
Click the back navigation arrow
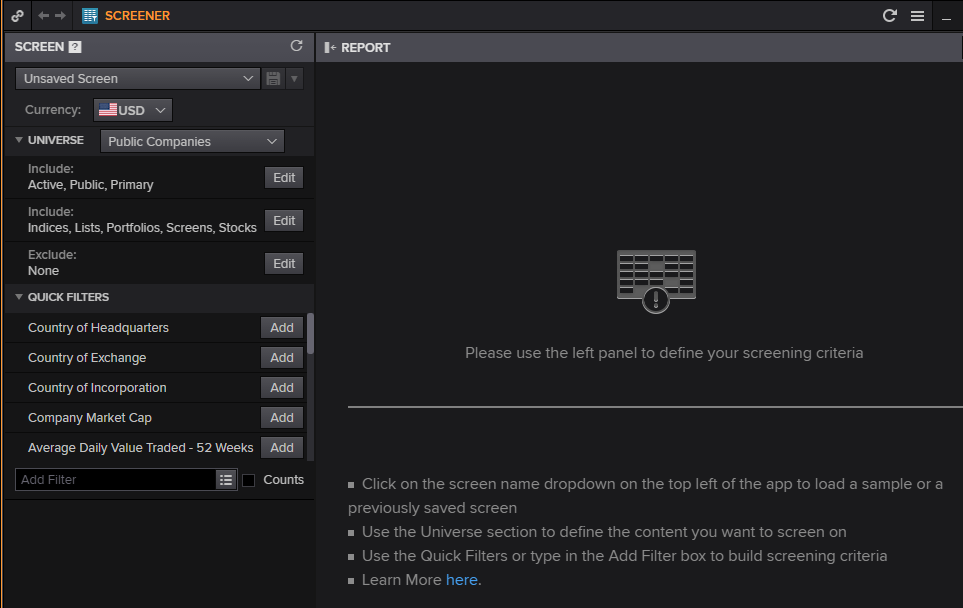43,15
